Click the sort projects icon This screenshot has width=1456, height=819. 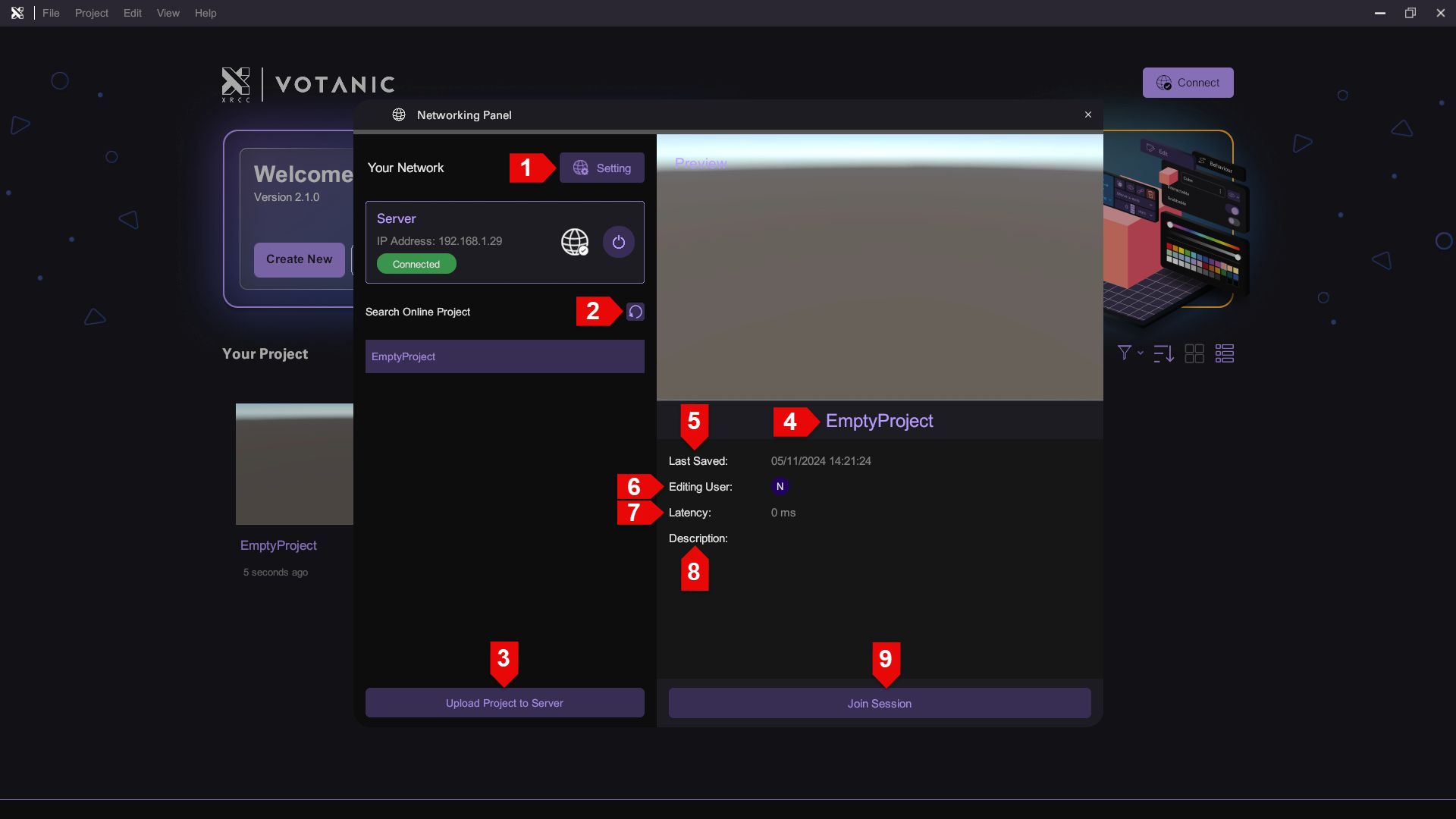pos(1163,353)
